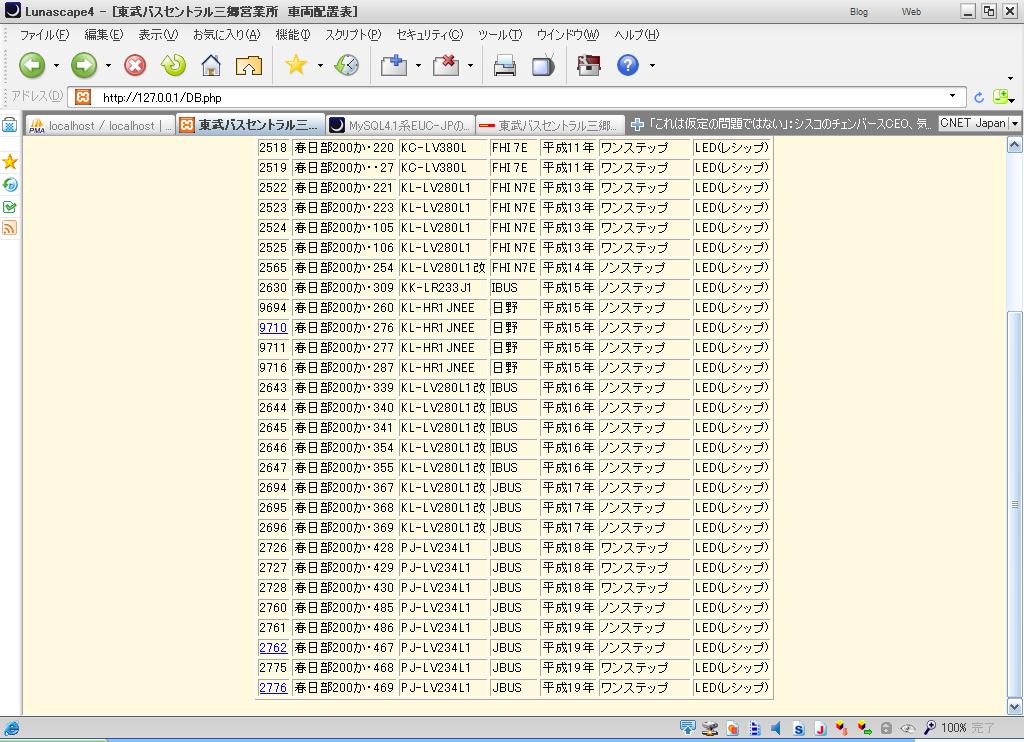Open History with the clock-globe icon
Screen dimensions: 1024x742
[346, 65]
